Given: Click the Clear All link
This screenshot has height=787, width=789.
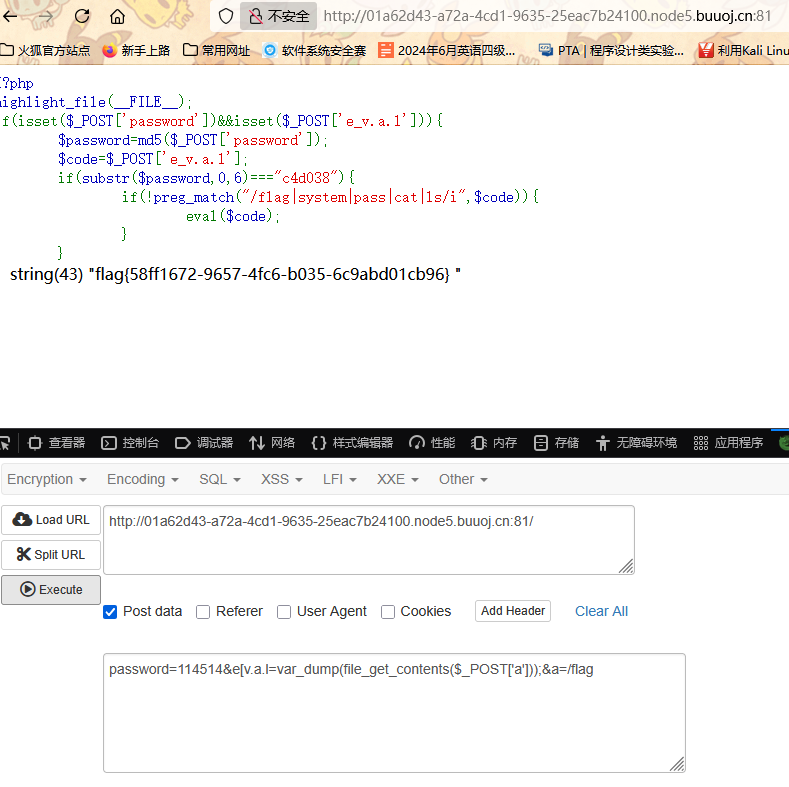Looking at the screenshot, I should [x=601, y=611].
